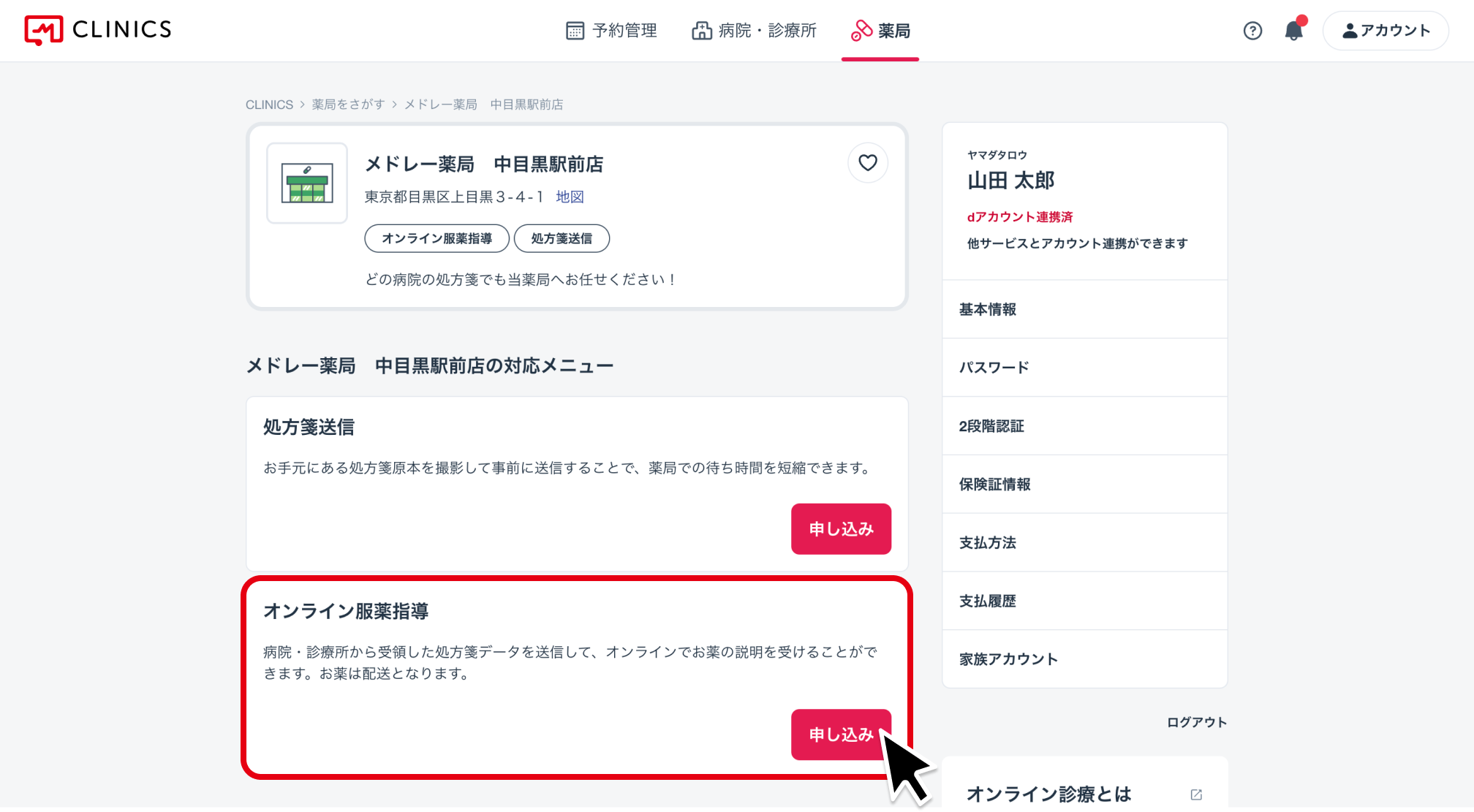Screen dimensions: 1474x812
Task: Open the help question mark icon
Action: (x=1252, y=31)
